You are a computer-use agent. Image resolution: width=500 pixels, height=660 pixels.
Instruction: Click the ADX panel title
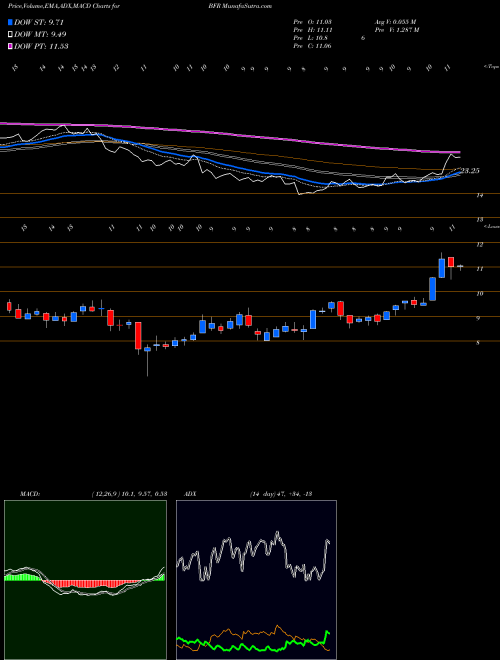point(190,494)
